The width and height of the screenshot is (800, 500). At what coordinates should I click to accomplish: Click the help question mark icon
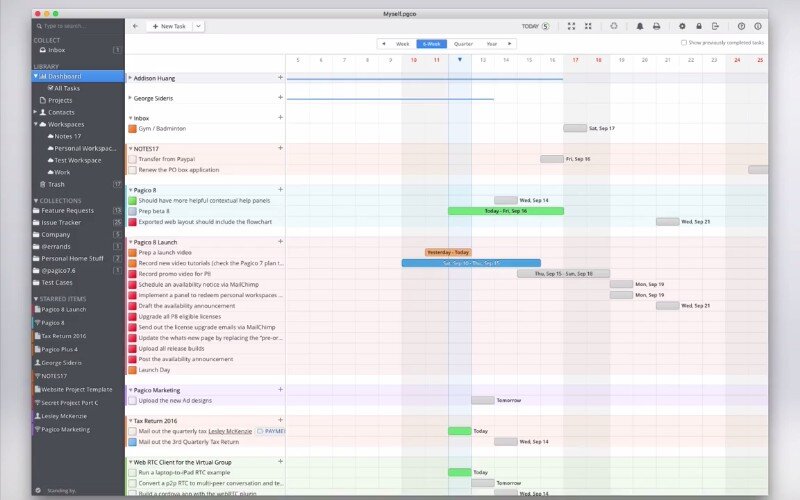(741, 26)
